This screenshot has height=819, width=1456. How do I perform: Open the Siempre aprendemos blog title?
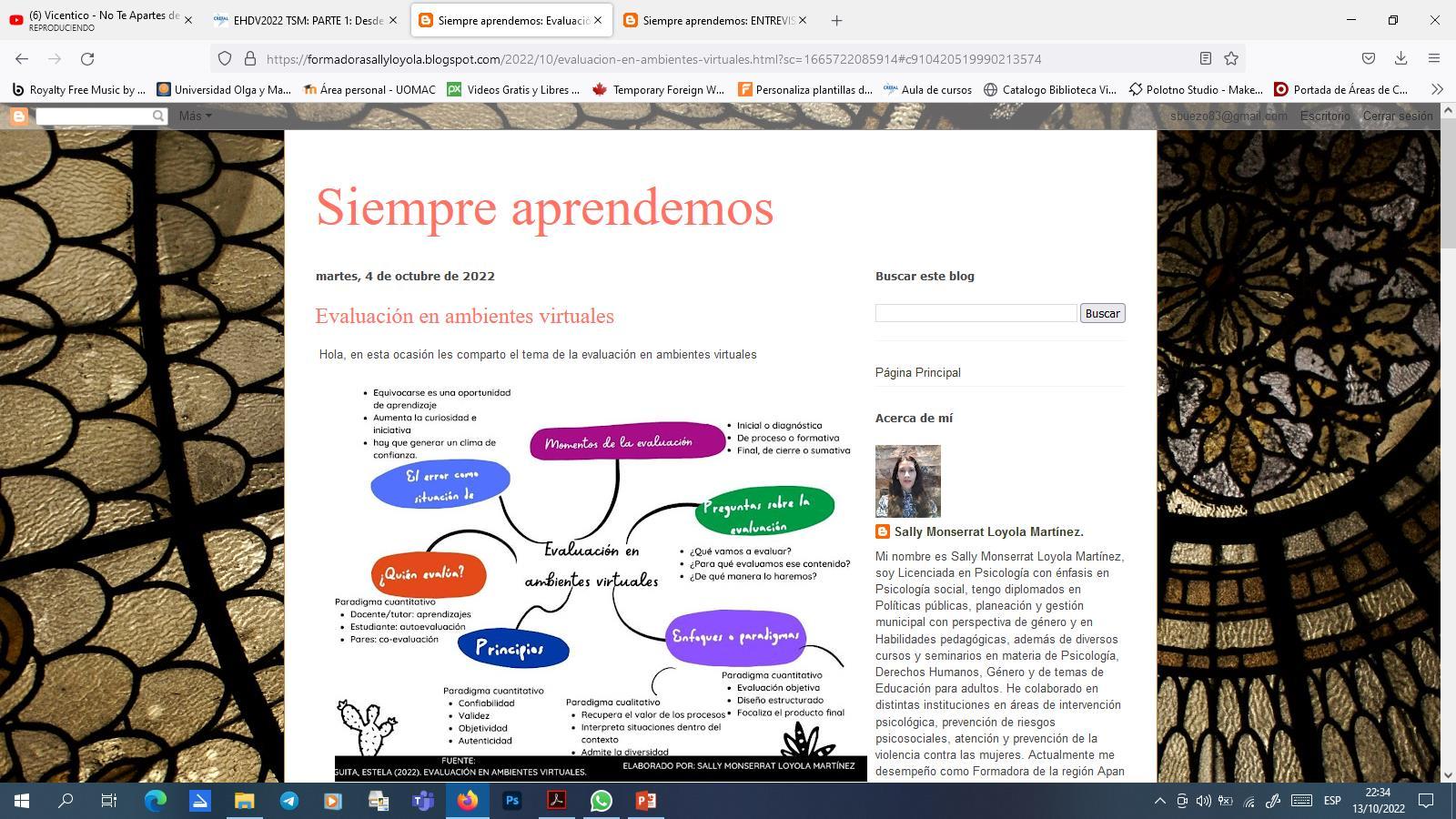coord(544,207)
